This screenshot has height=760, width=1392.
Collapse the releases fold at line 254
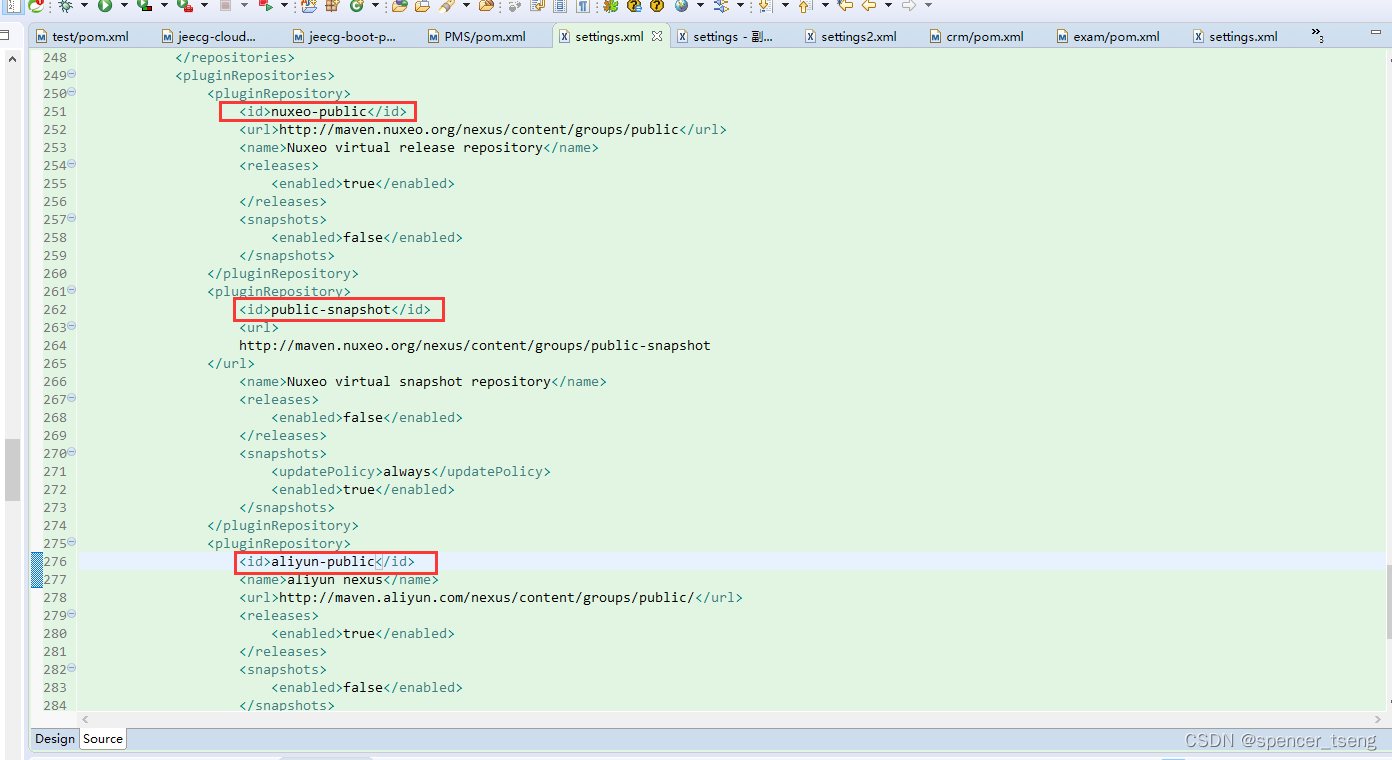72,165
